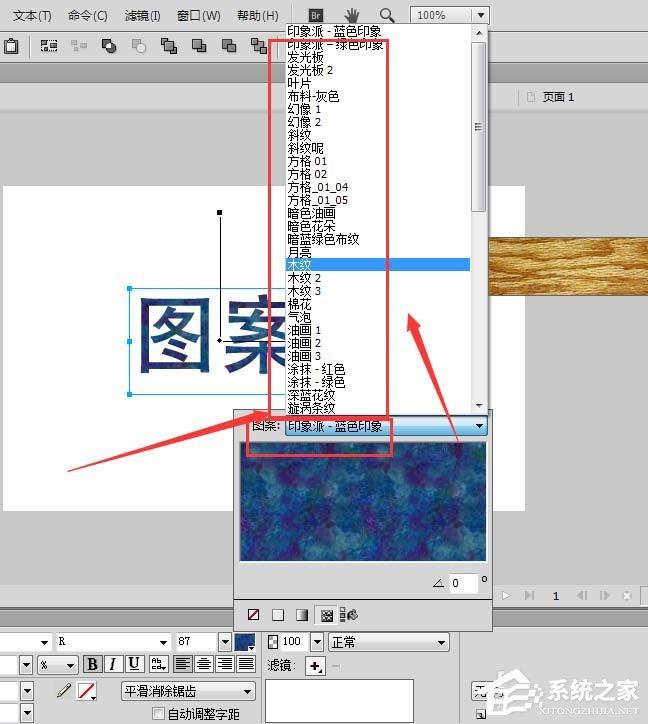The height and width of the screenshot is (724, 648).
Task: Choose the gradient fill option icon
Action: coord(302,615)
